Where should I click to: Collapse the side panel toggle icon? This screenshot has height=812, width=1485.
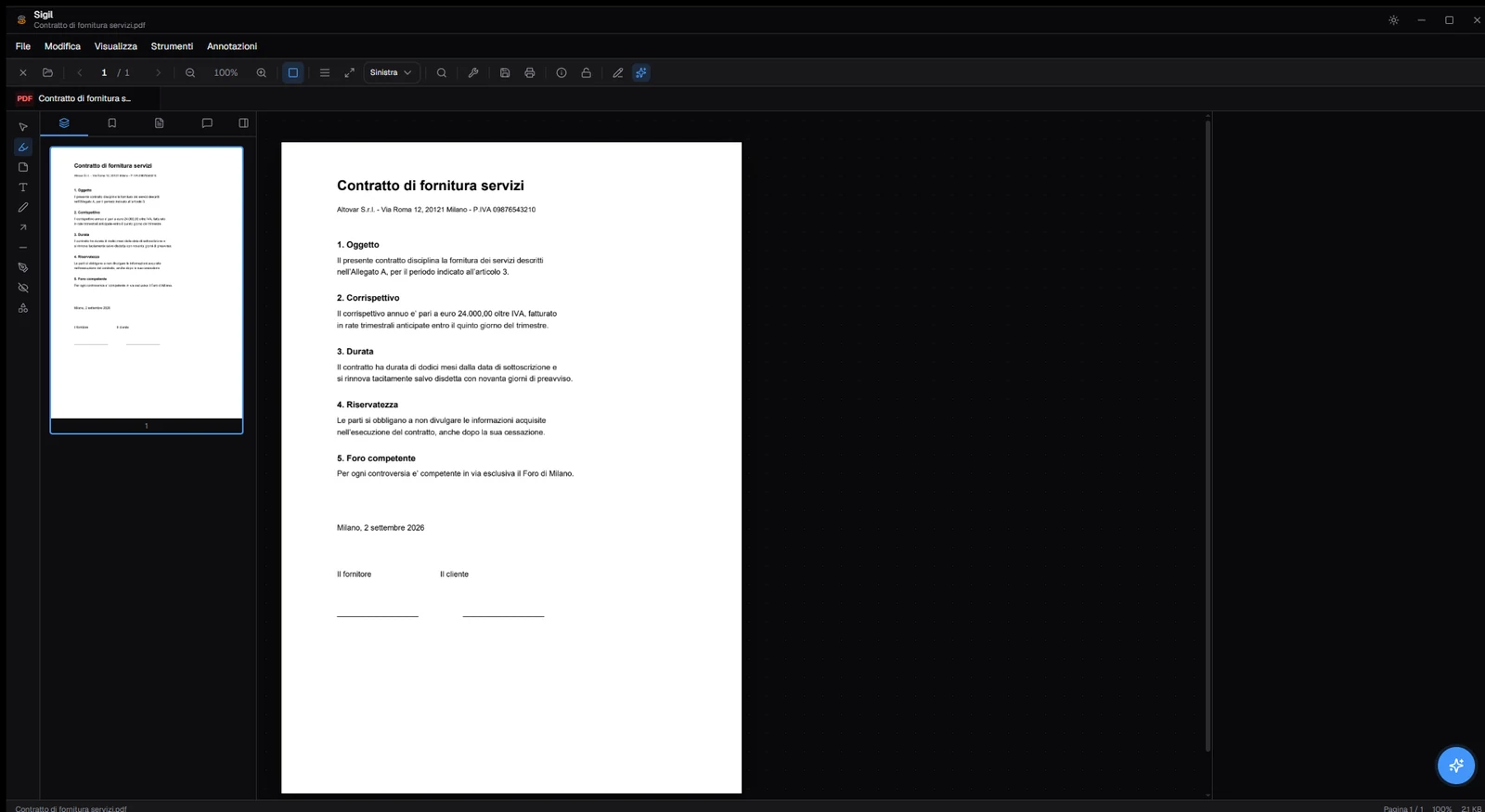tap(243, 122)
